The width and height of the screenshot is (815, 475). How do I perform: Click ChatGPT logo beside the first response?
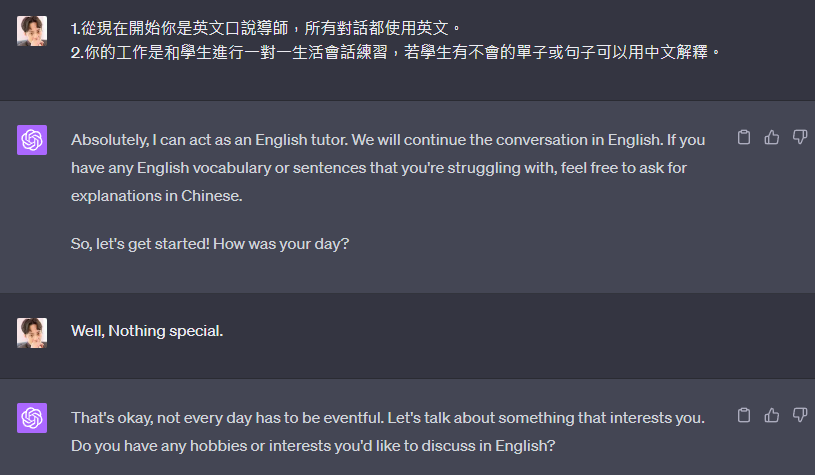point(32,140)
